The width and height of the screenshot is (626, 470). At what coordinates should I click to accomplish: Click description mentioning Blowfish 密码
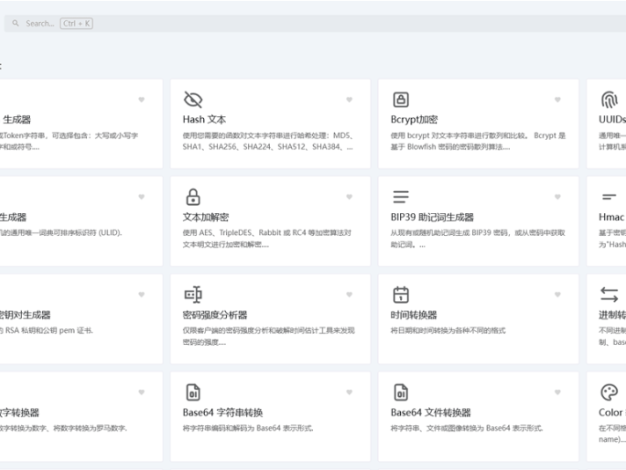478,141
